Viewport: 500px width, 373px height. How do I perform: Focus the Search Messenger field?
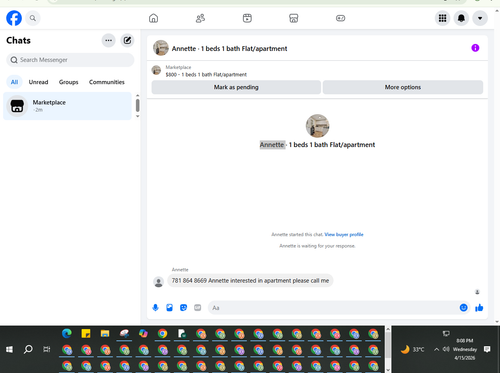click(70, 60)
